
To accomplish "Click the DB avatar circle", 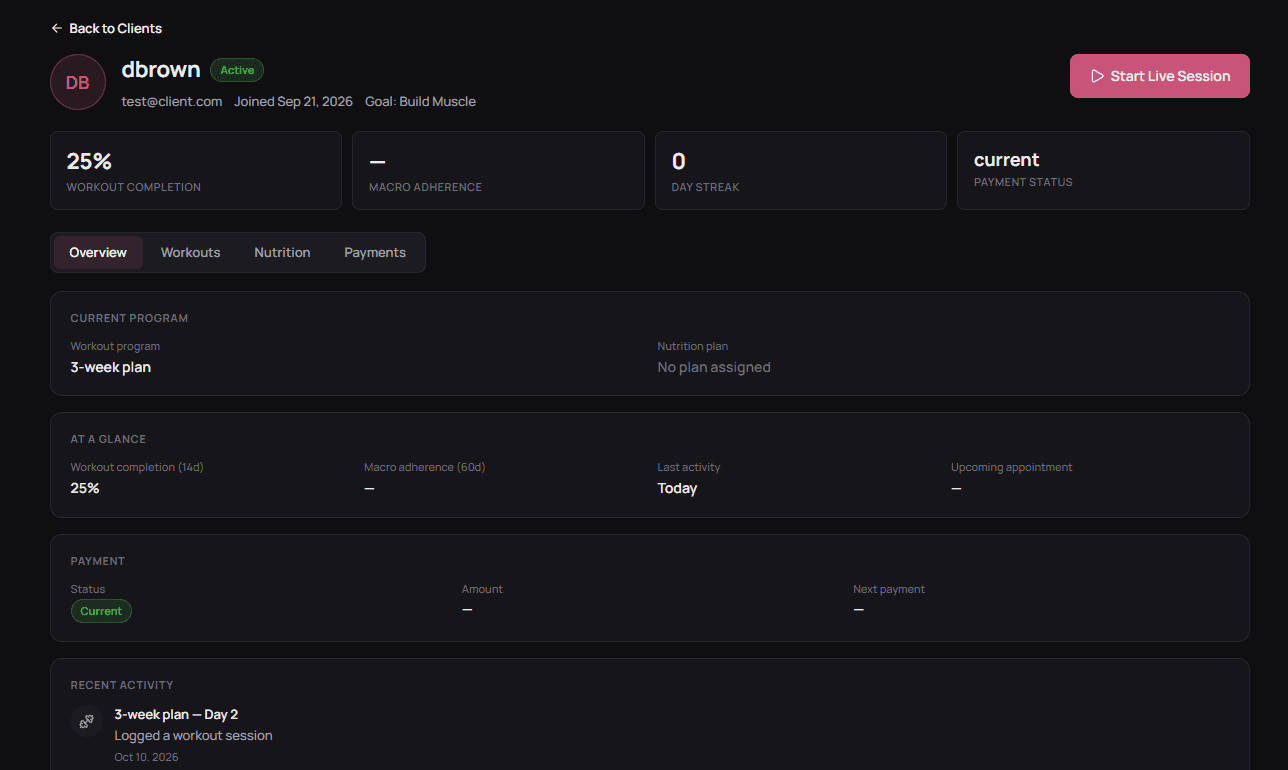I will [78, 82].
